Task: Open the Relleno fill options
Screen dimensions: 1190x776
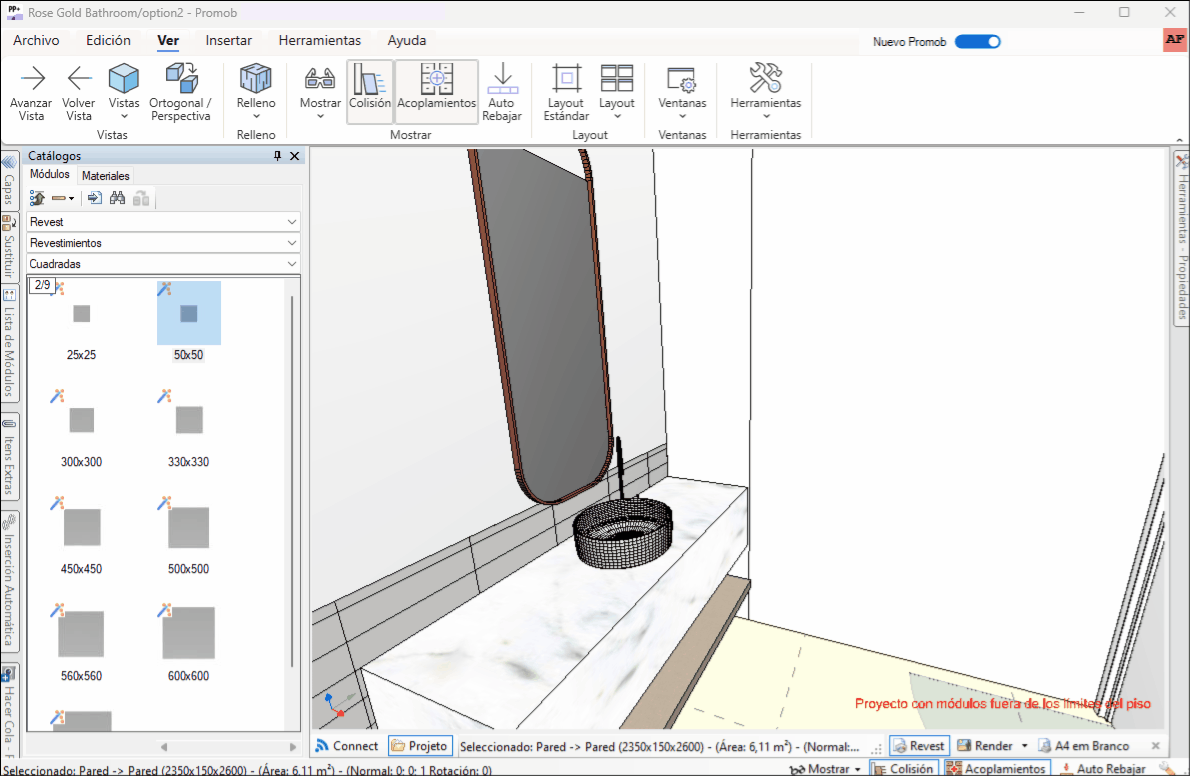Action: (x=256, y=92)
